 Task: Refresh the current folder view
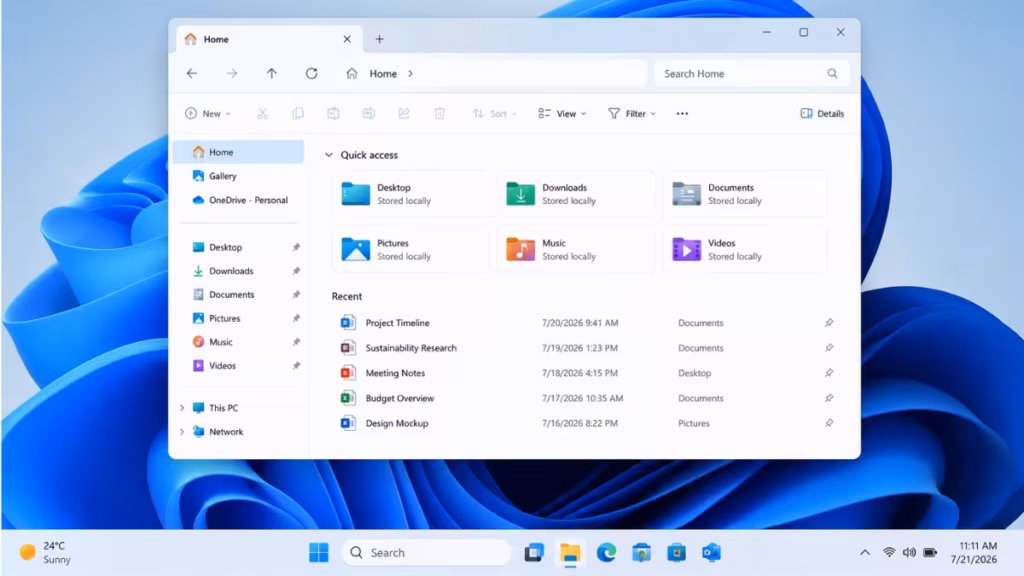coord(312,73)
